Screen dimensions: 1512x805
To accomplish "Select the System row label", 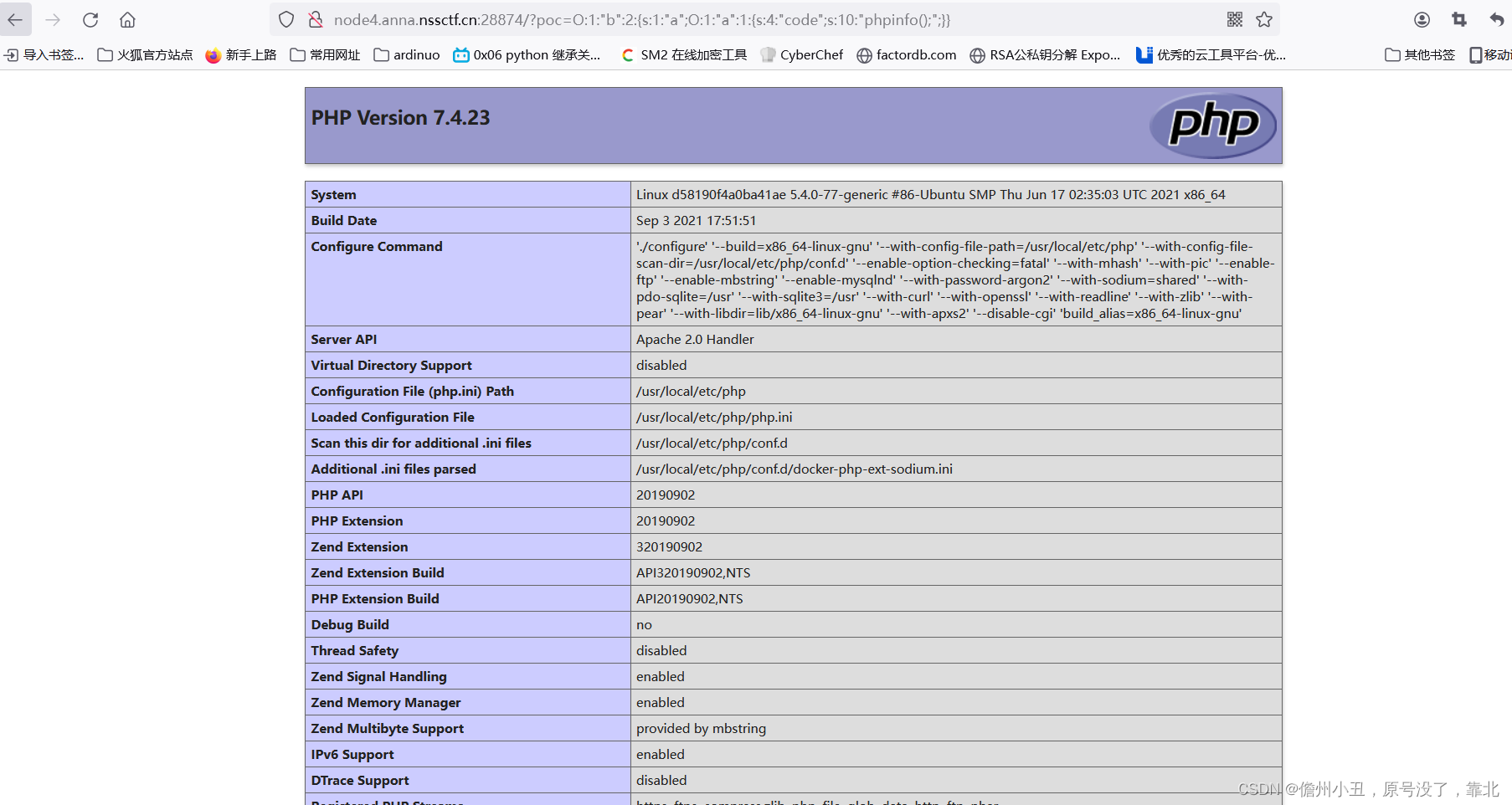I will [333, 194].
